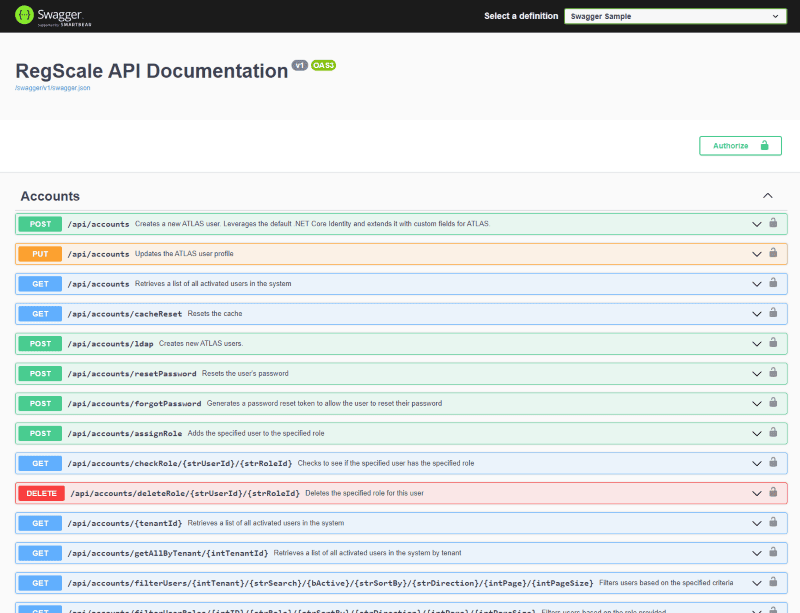800x613 pixels.
Task: Click 'Adds the specified user to the specified role'
Action: coord(256,433)
